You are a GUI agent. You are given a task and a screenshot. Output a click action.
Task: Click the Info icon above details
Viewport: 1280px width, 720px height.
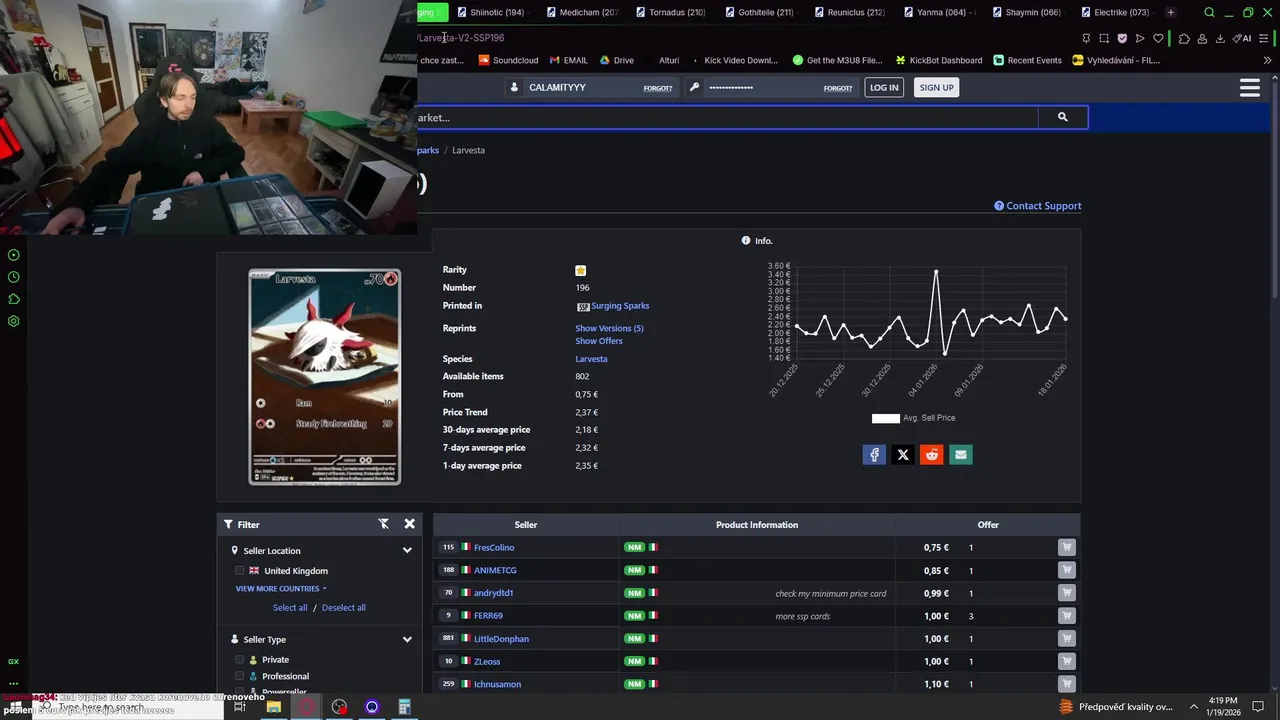pos(746,241)
